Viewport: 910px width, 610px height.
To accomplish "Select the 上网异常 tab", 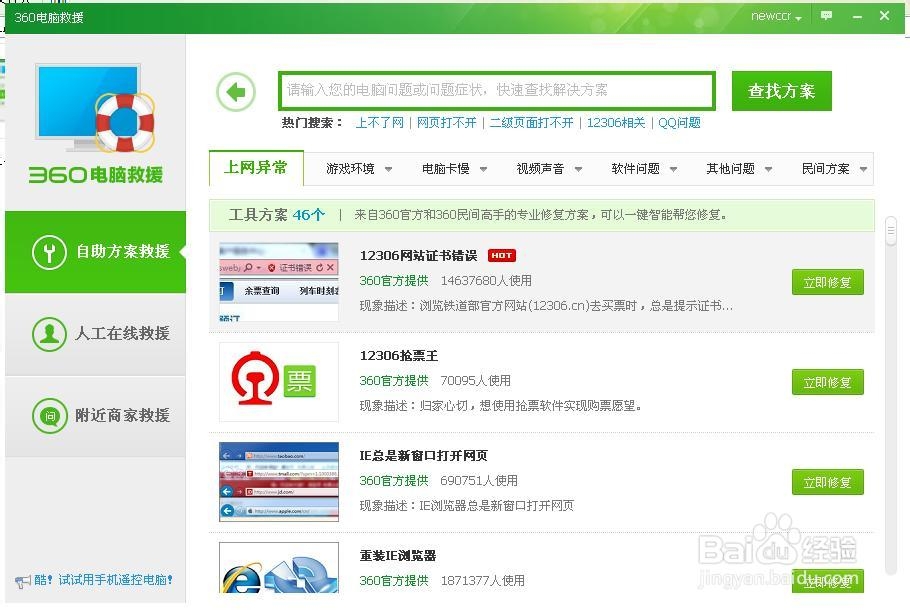I will [x=256, y=168].
